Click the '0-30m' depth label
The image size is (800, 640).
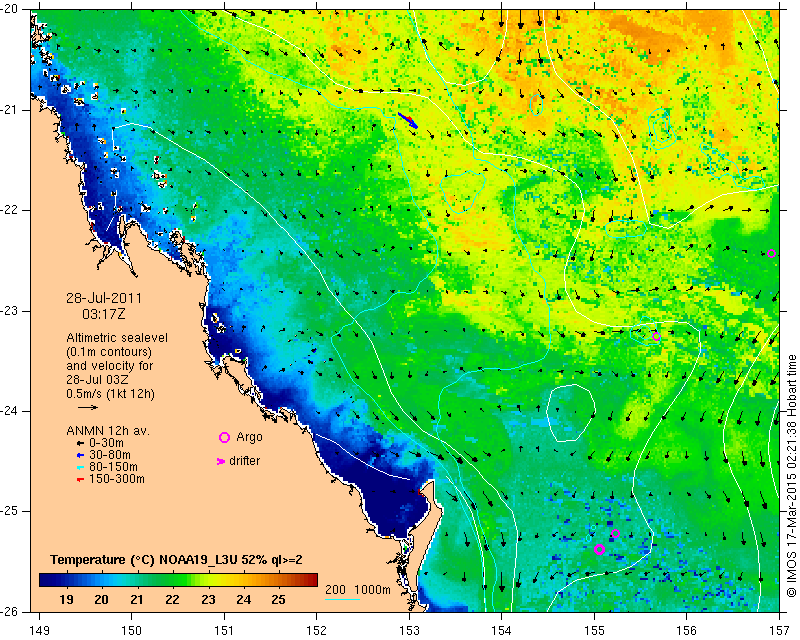coord(106,443)
